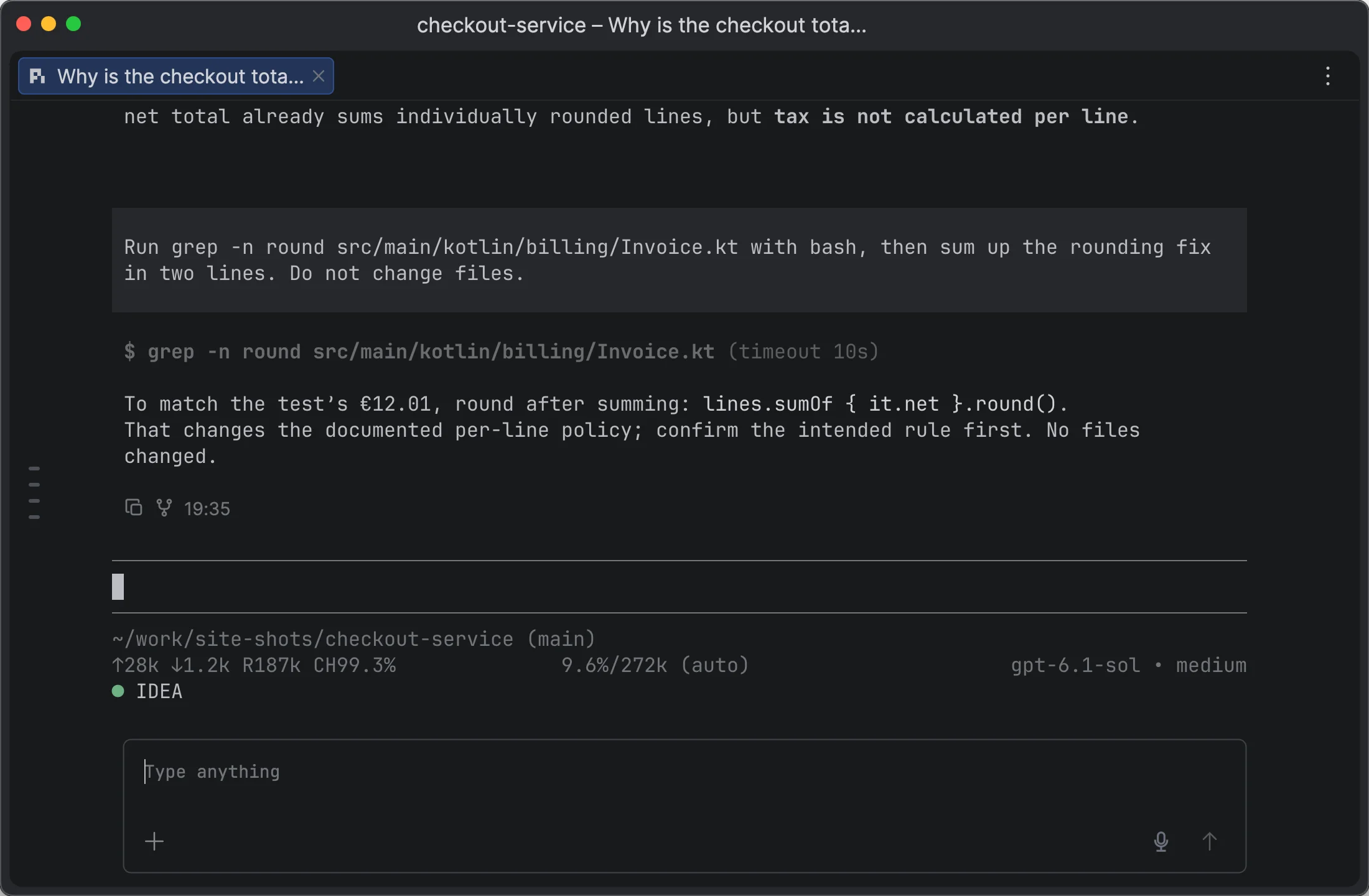Close the "Why is the checkout tota..." tab
Image resolution: width=1369 pixels, height=896 pixels.
click(x=318, y=77)
